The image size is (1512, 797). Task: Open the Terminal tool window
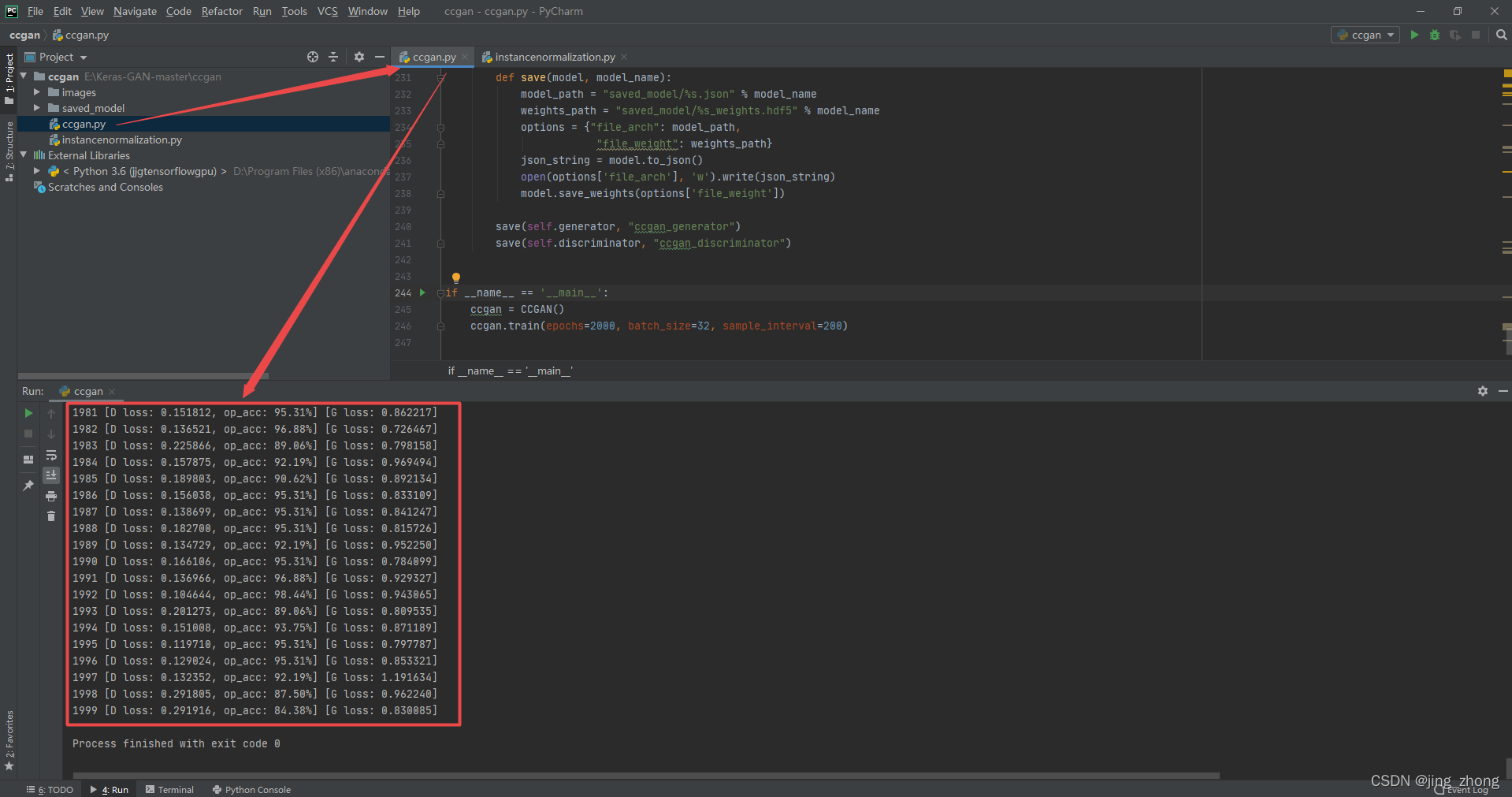(169, 789)
